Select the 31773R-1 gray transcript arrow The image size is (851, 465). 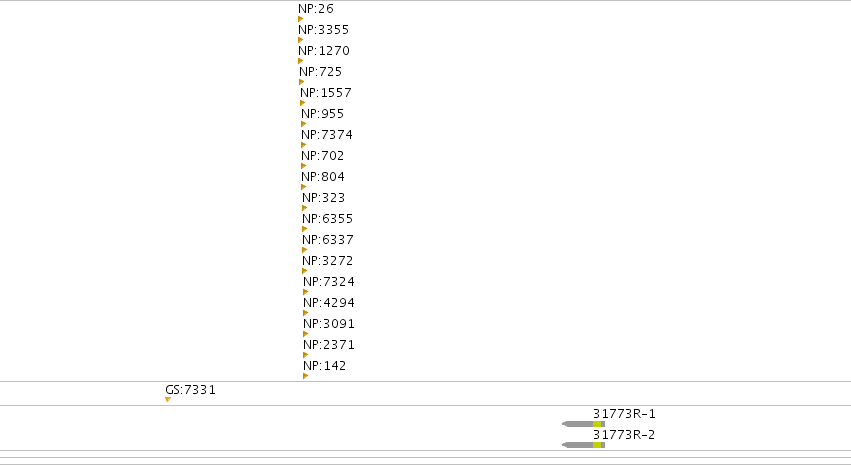tap(583, 424)
